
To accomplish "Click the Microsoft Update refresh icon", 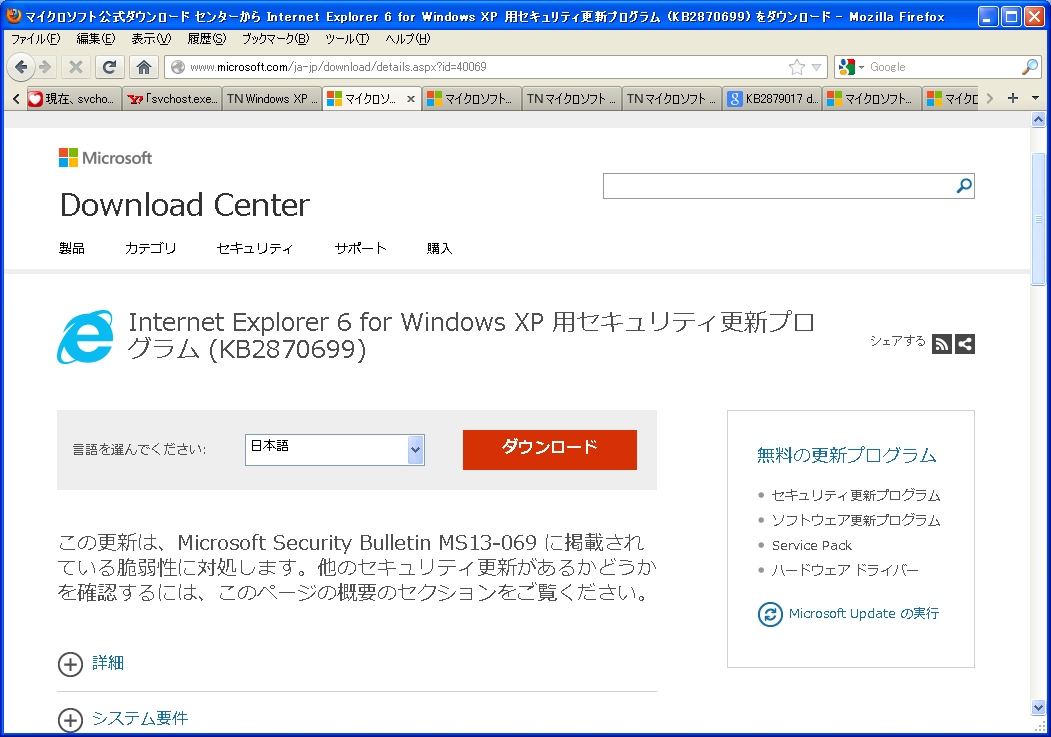I will (769, 614).
